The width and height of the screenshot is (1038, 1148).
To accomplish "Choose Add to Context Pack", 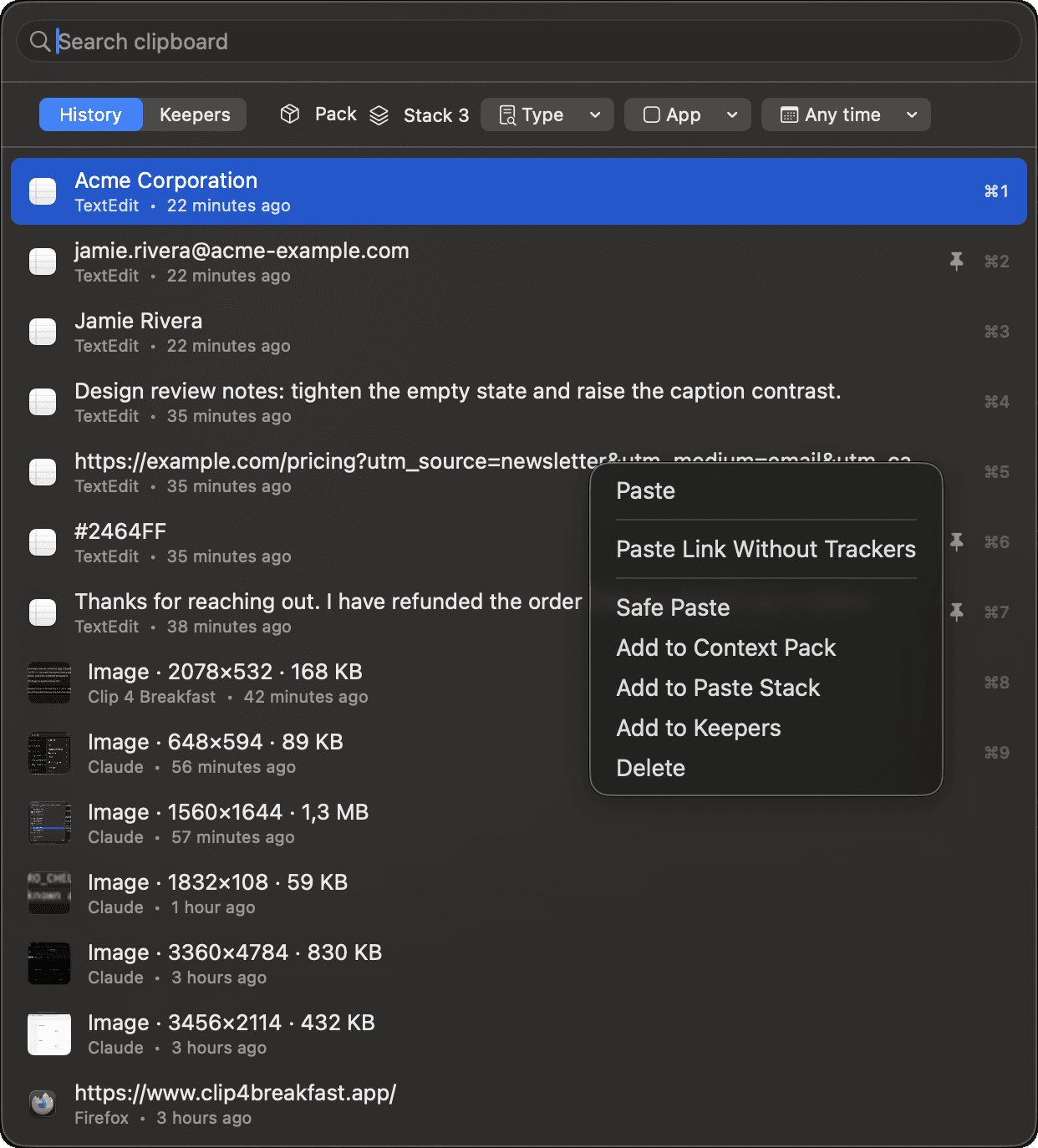I will (x=766, y=648).
